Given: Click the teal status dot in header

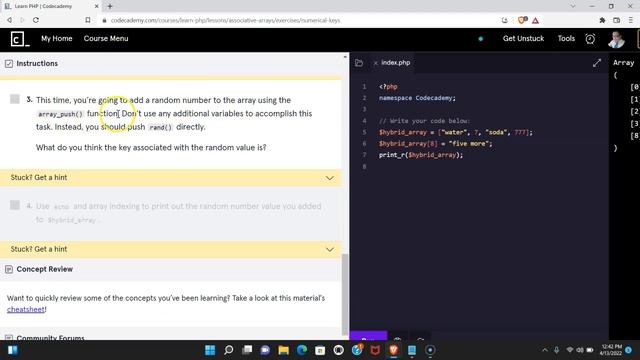Looking at the screenshot, I should point(480,39).
